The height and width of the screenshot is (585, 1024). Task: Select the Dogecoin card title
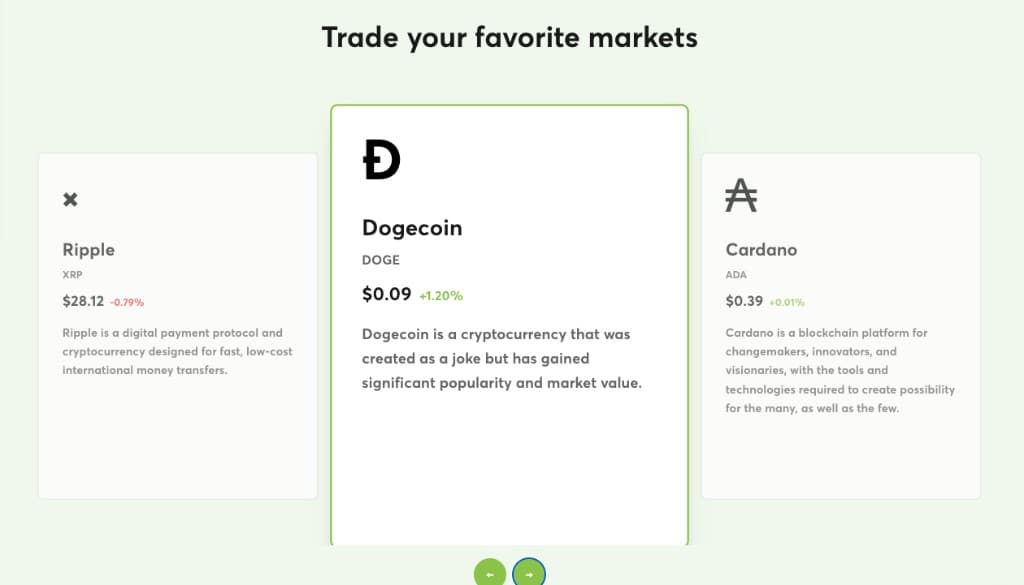412,228
